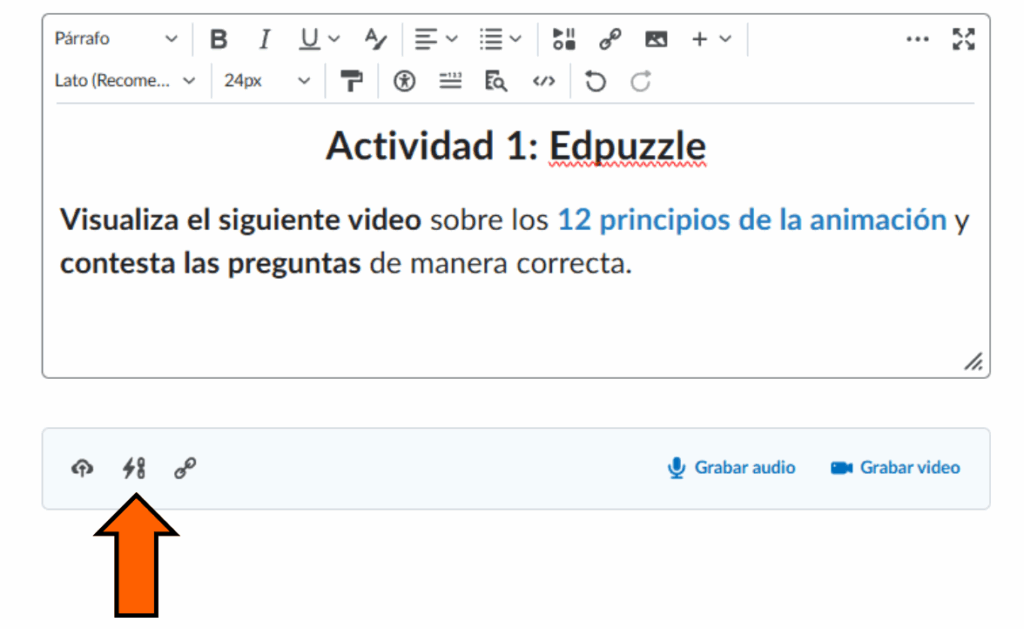Open the 12 principios de la animación link
This screenshot has width=1024, height=629.
click(x=751, y=220)
